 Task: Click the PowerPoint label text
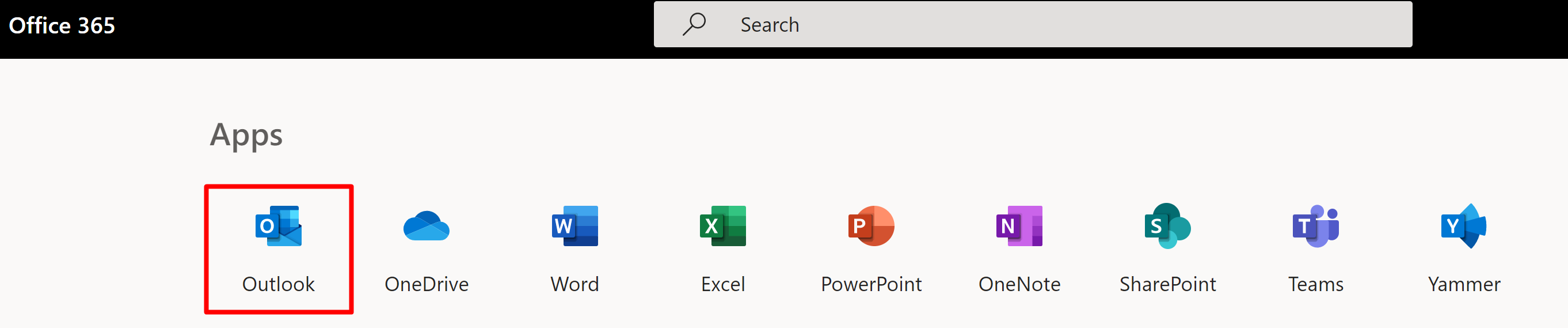tap(871, 284)
